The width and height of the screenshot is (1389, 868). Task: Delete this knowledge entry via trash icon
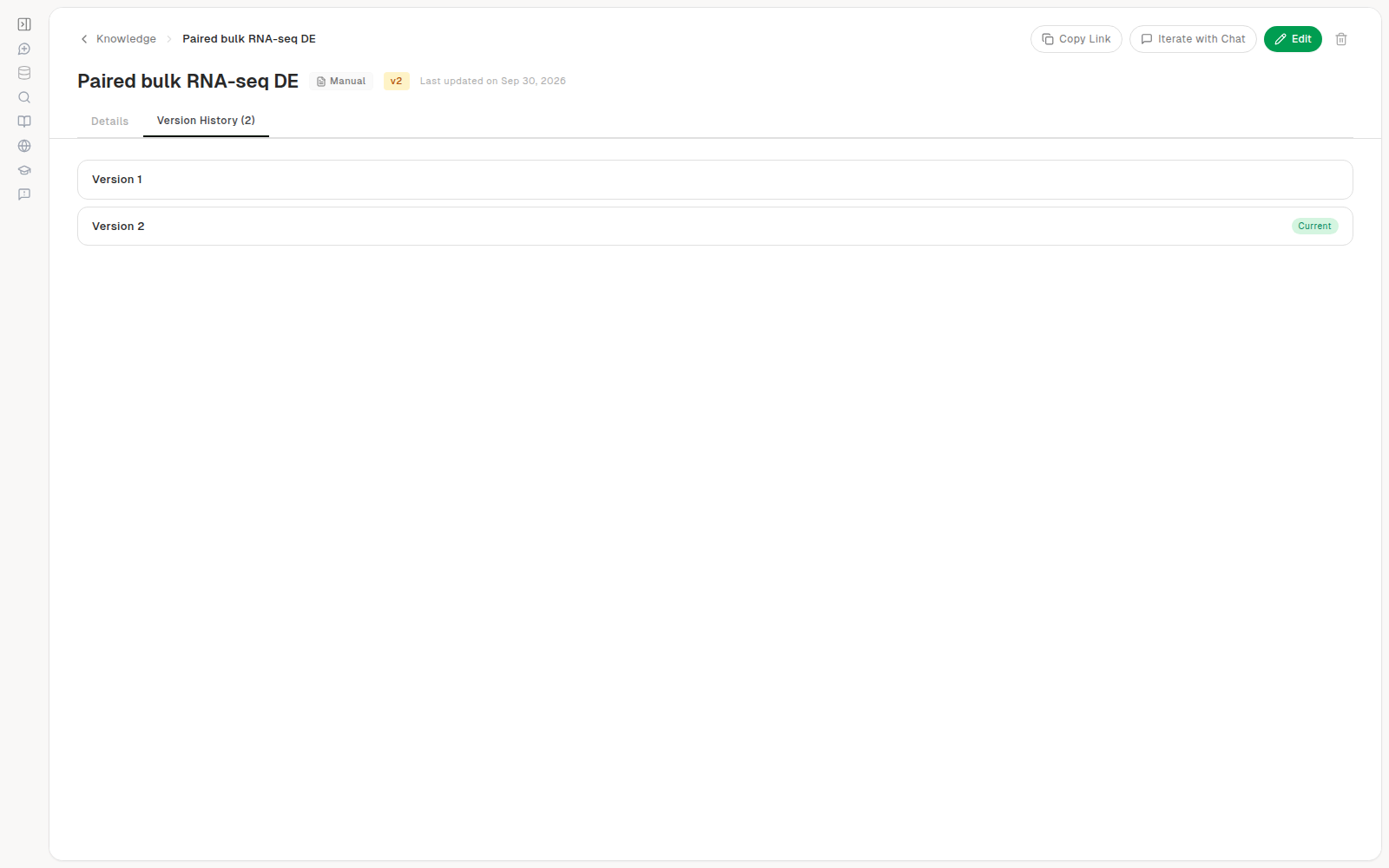pyautogui.click(x=1341, y=39)
